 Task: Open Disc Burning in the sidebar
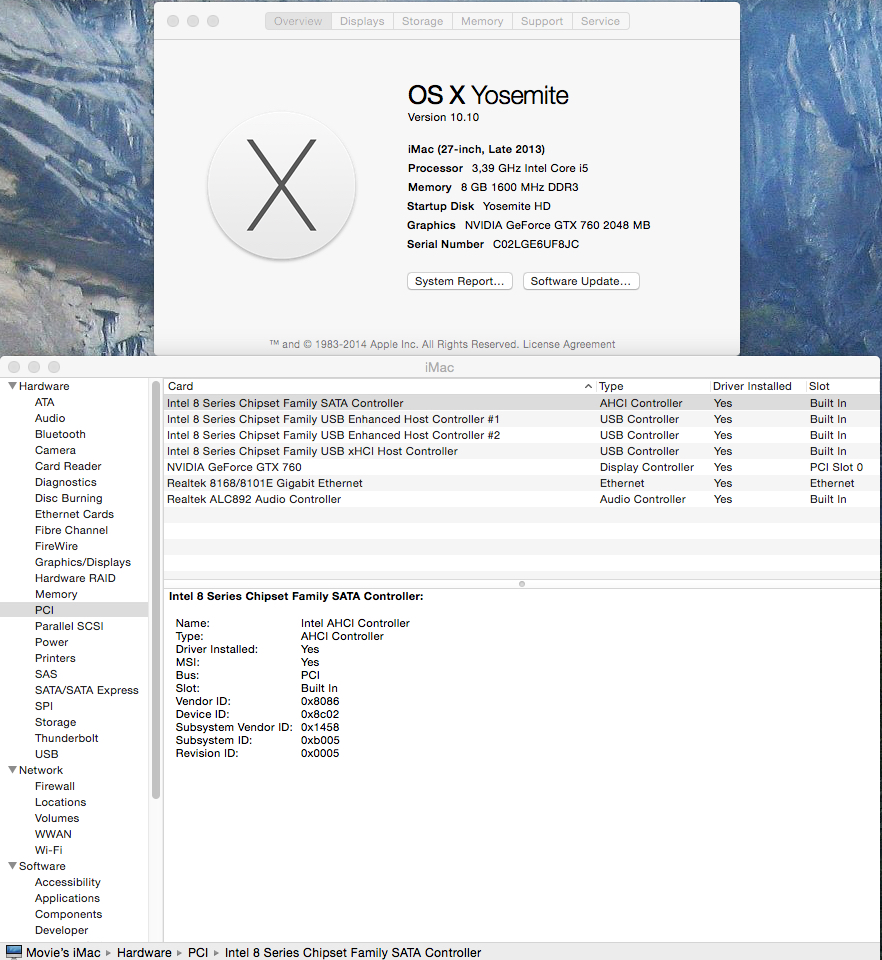point(69,498)
